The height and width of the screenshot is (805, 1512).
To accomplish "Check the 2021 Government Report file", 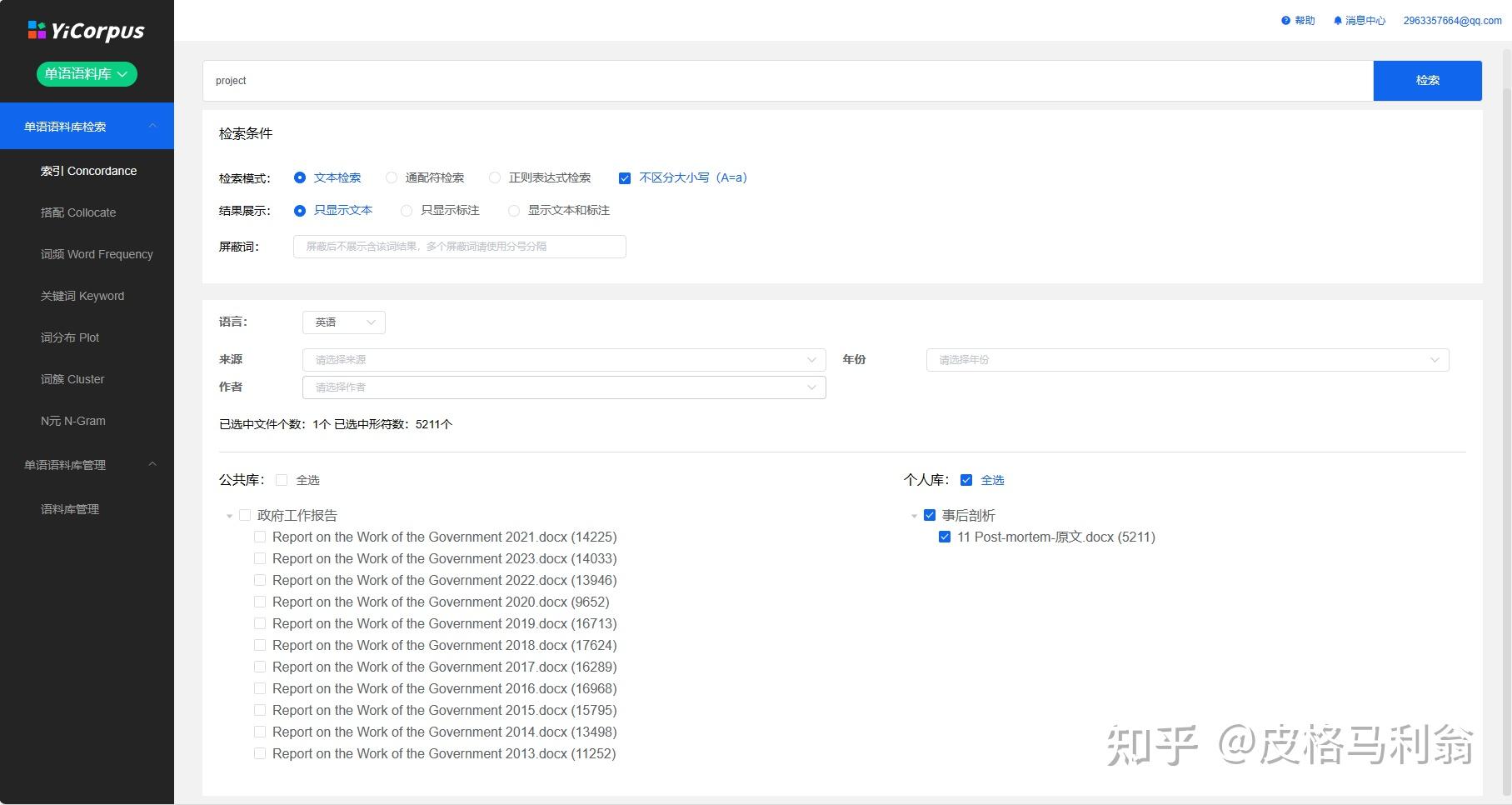I will tap(260, 537).
